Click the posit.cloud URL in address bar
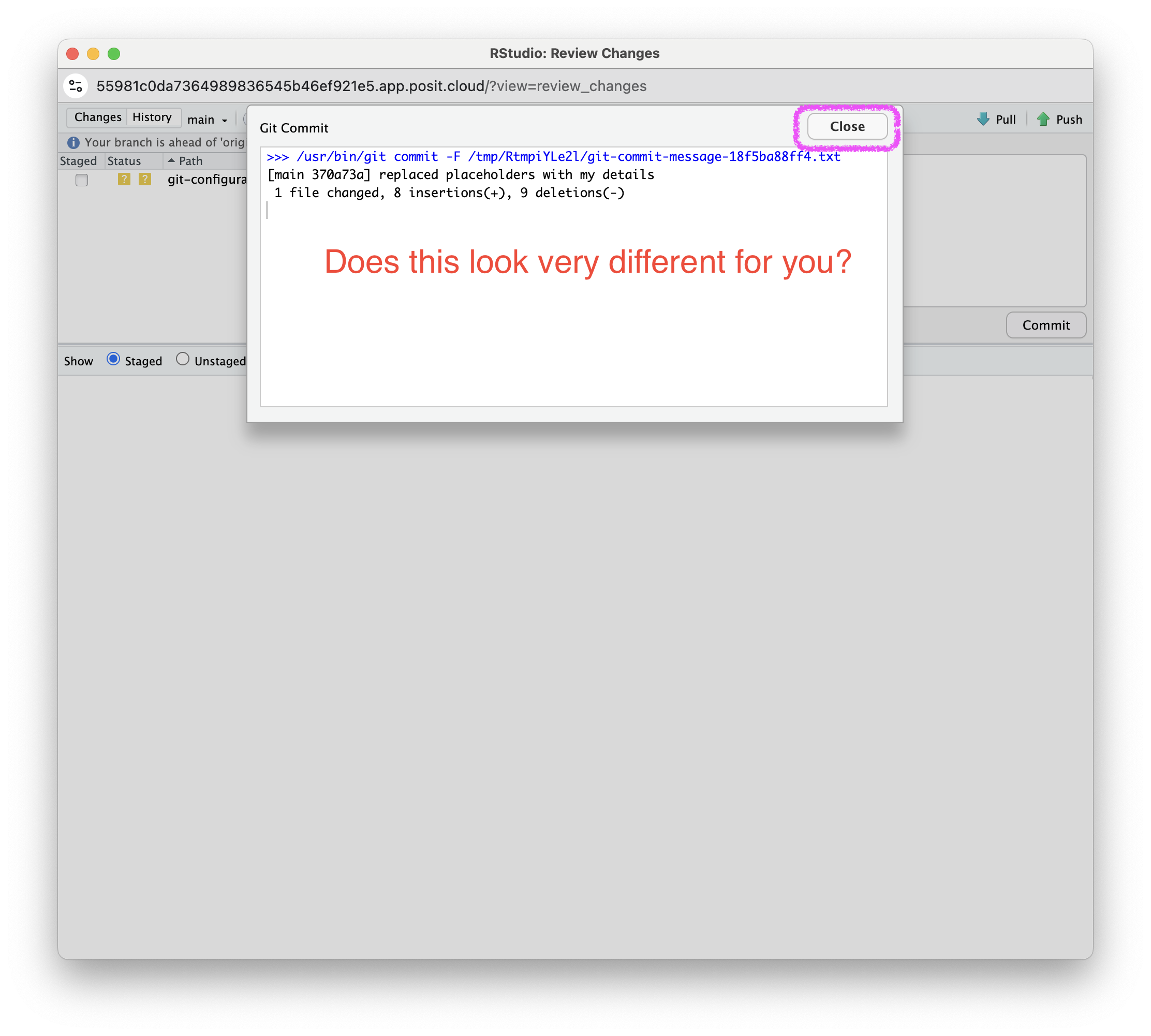Screen dimensions: 1151x1036 point(371,86)
